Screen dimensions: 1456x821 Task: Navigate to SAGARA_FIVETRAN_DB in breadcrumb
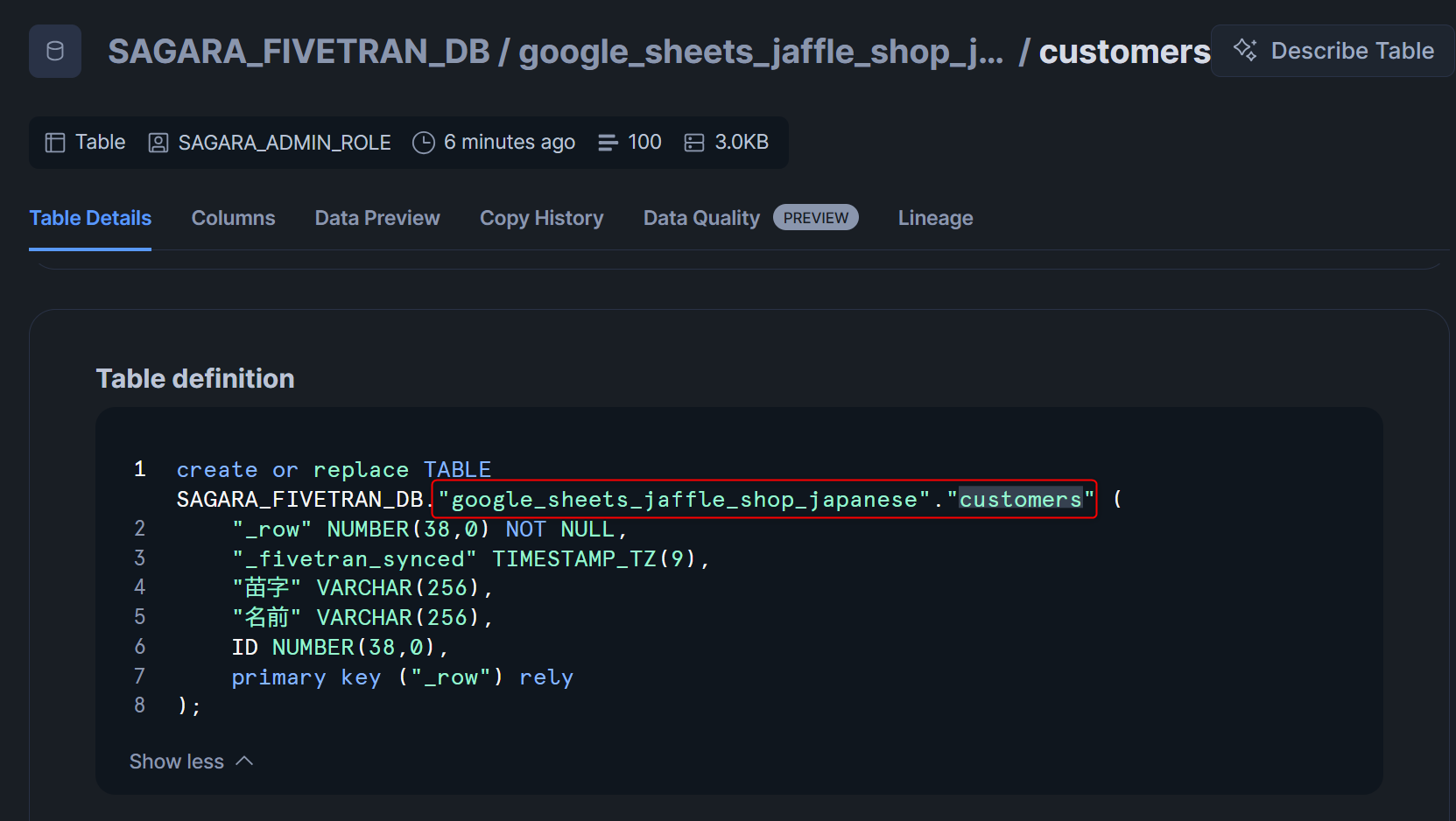(298, 52)
